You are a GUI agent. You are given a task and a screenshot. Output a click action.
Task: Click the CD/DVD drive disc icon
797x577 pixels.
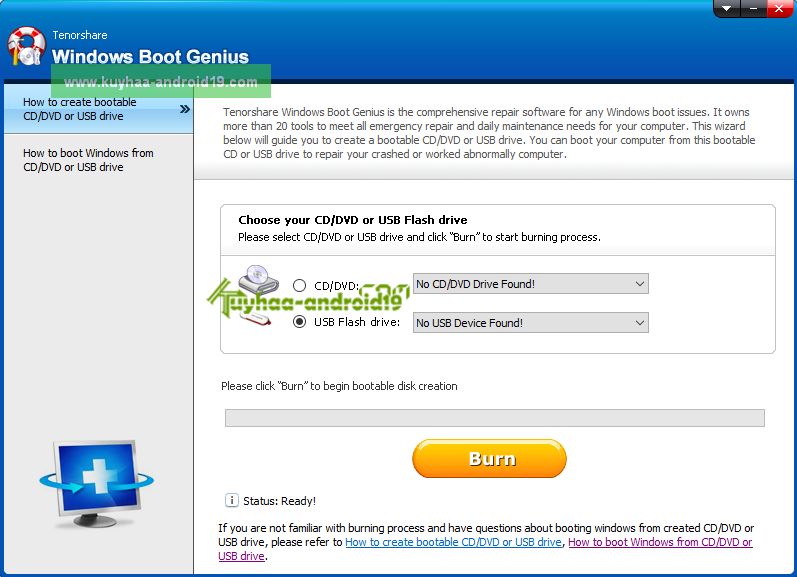[259, 279]
